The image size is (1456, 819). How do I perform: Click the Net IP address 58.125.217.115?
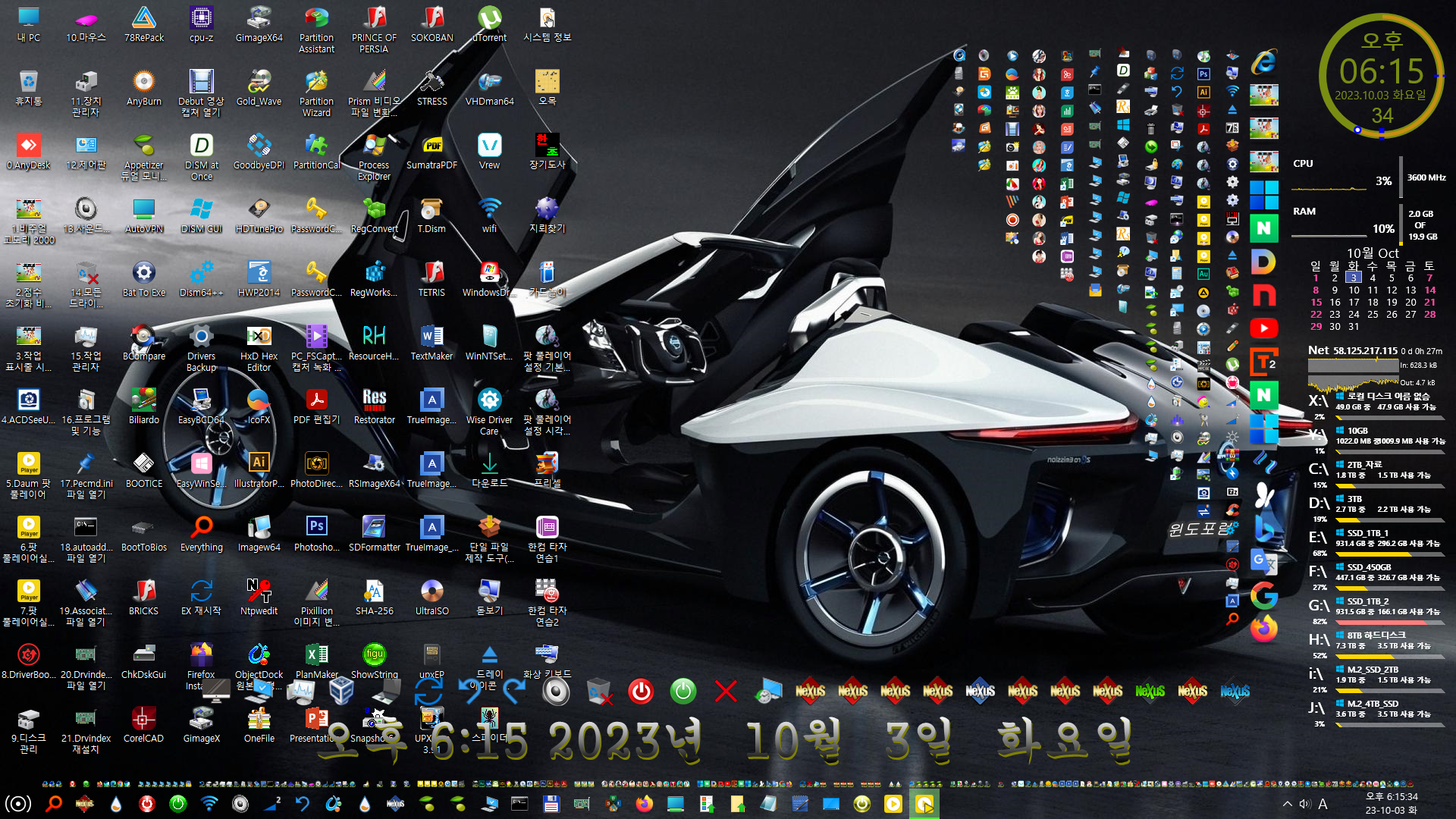coord(1365,350)
